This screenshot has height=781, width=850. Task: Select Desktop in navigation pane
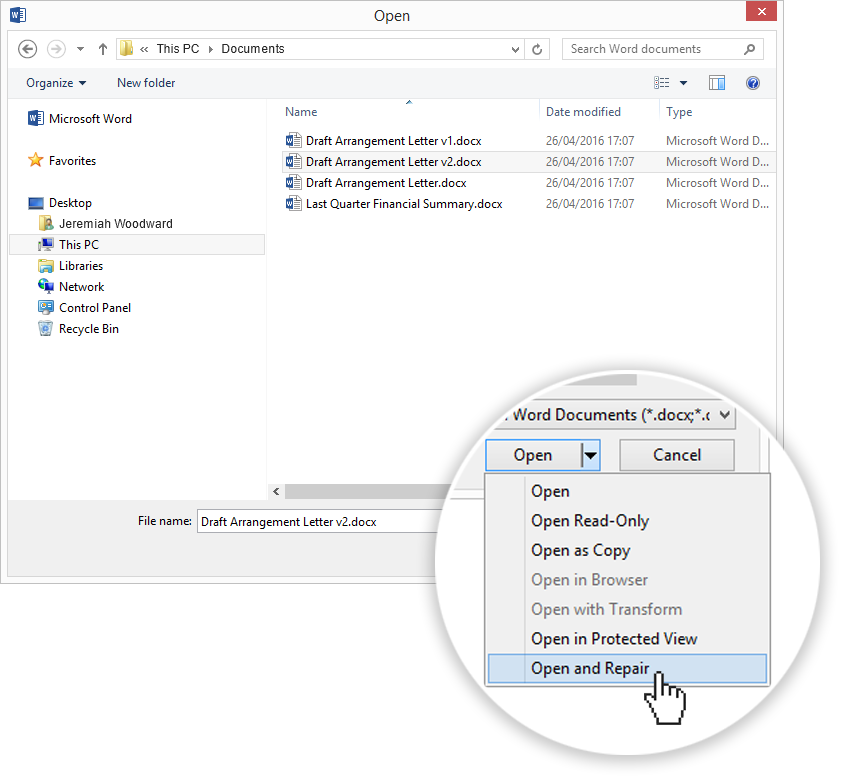60,203
